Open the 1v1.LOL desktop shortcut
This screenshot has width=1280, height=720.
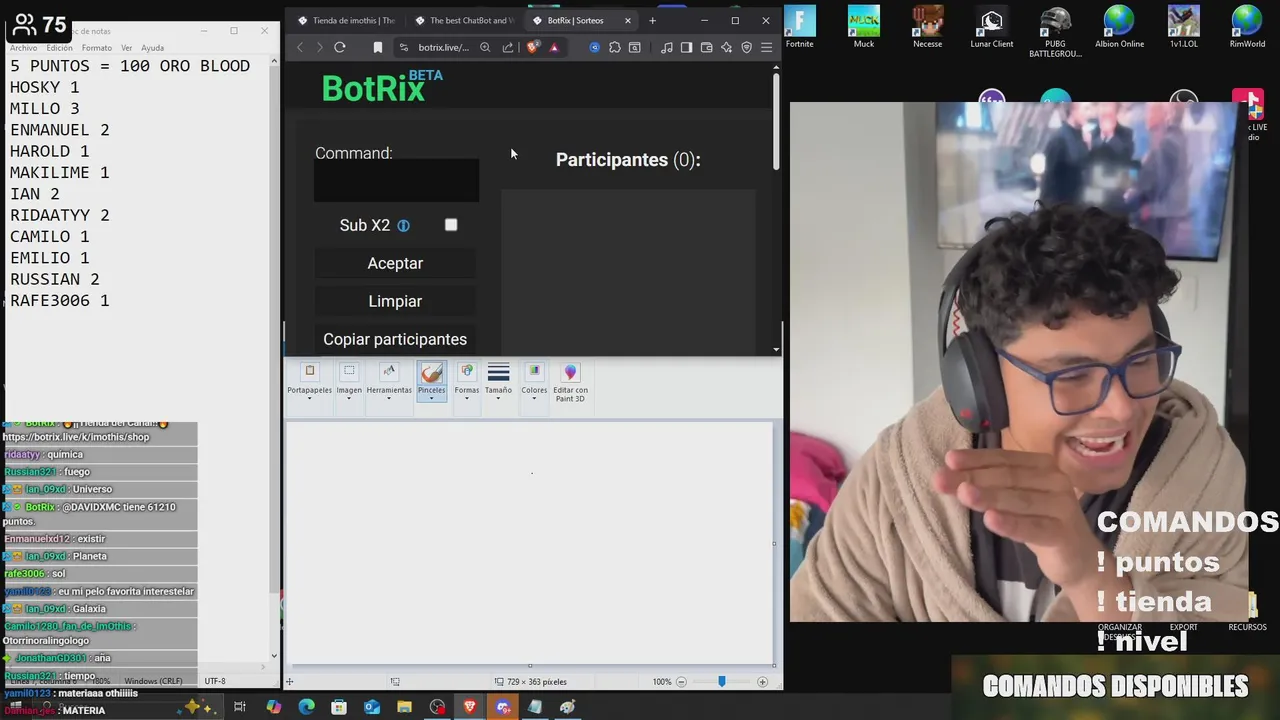click(x=1183, y=27)
